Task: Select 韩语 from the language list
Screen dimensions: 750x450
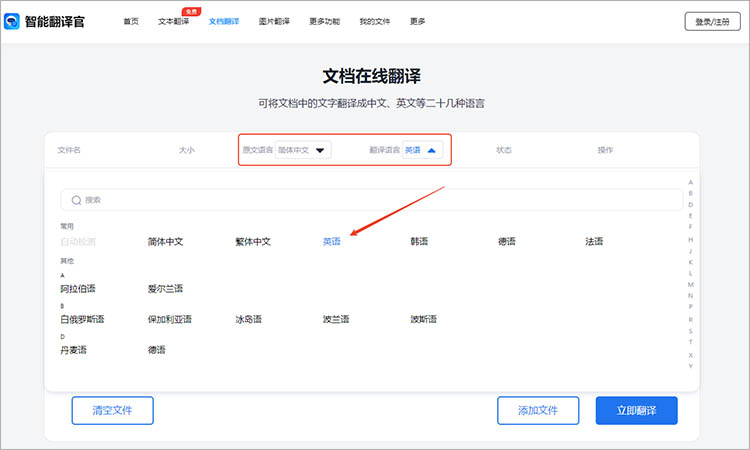Action: click(419, 241)
